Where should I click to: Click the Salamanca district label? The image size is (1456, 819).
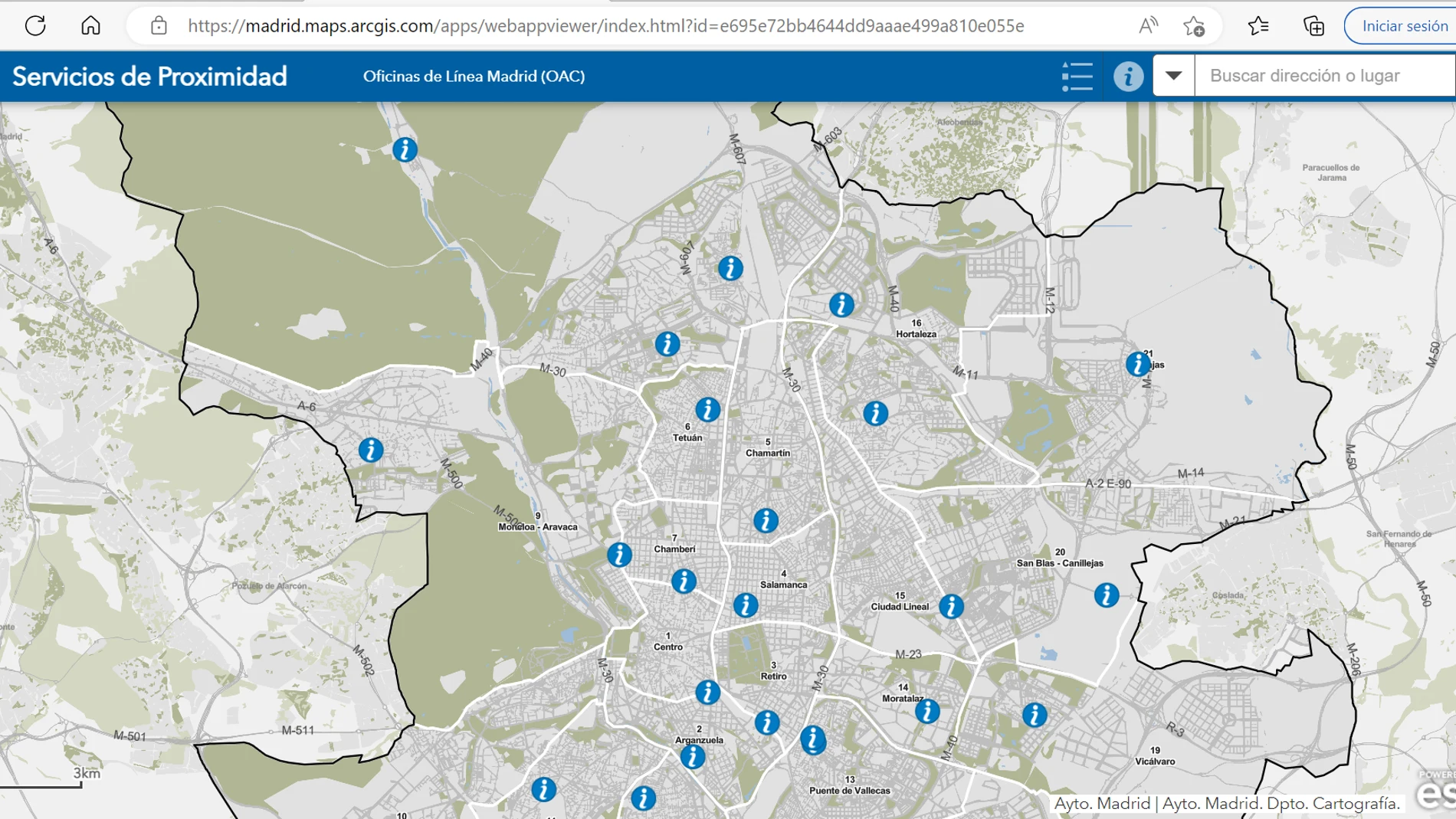[x=783, y=585]
